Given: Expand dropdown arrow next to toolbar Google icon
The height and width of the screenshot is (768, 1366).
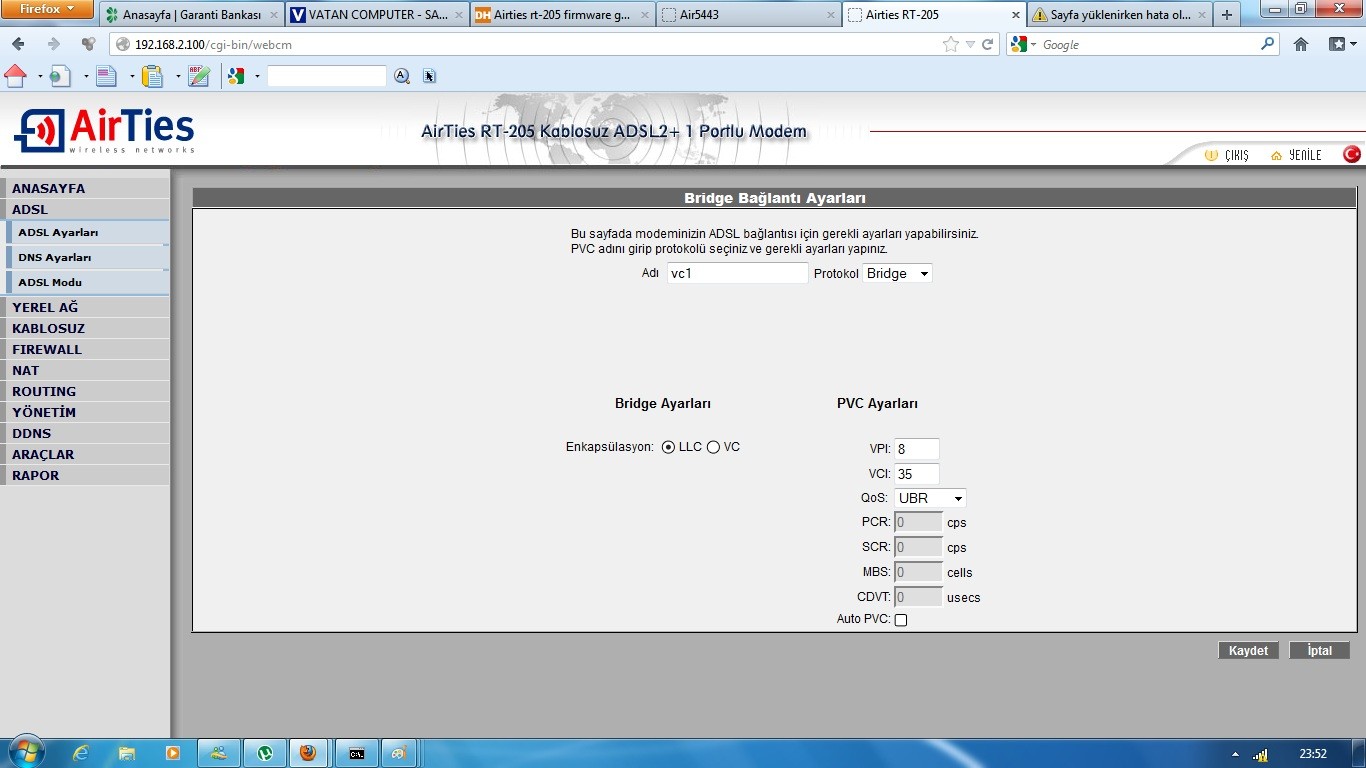Looking at the screenshot, I should point(257,77).
